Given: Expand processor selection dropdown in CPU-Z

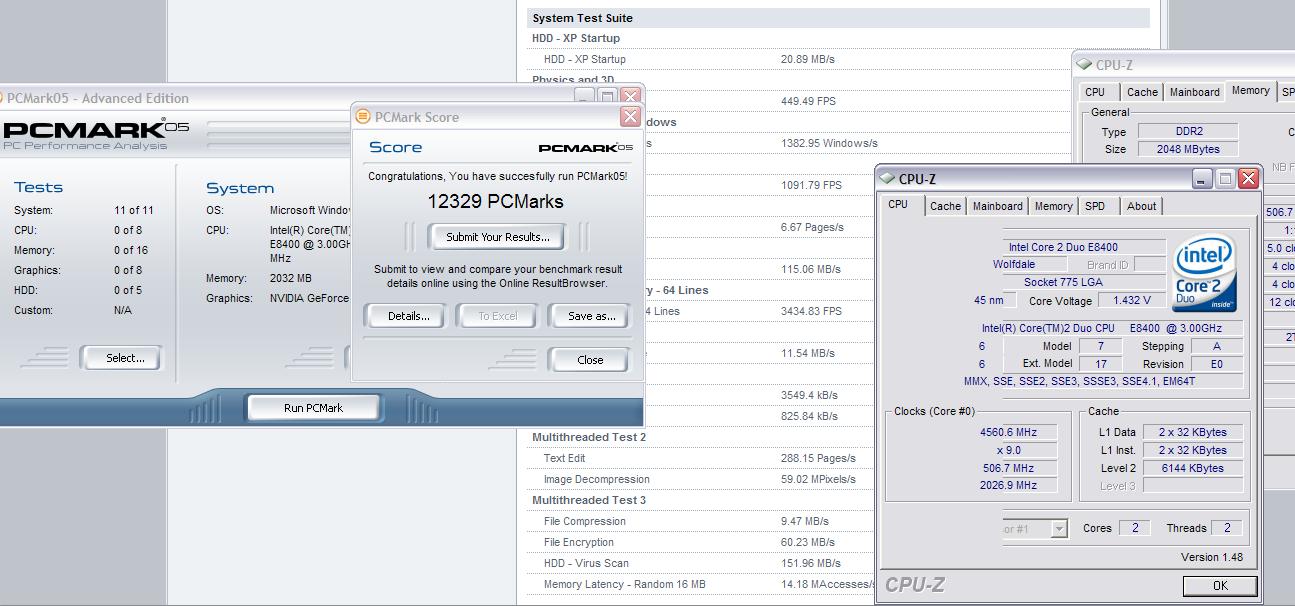Looking at the screenshot, I should [x=1059, y=529].
